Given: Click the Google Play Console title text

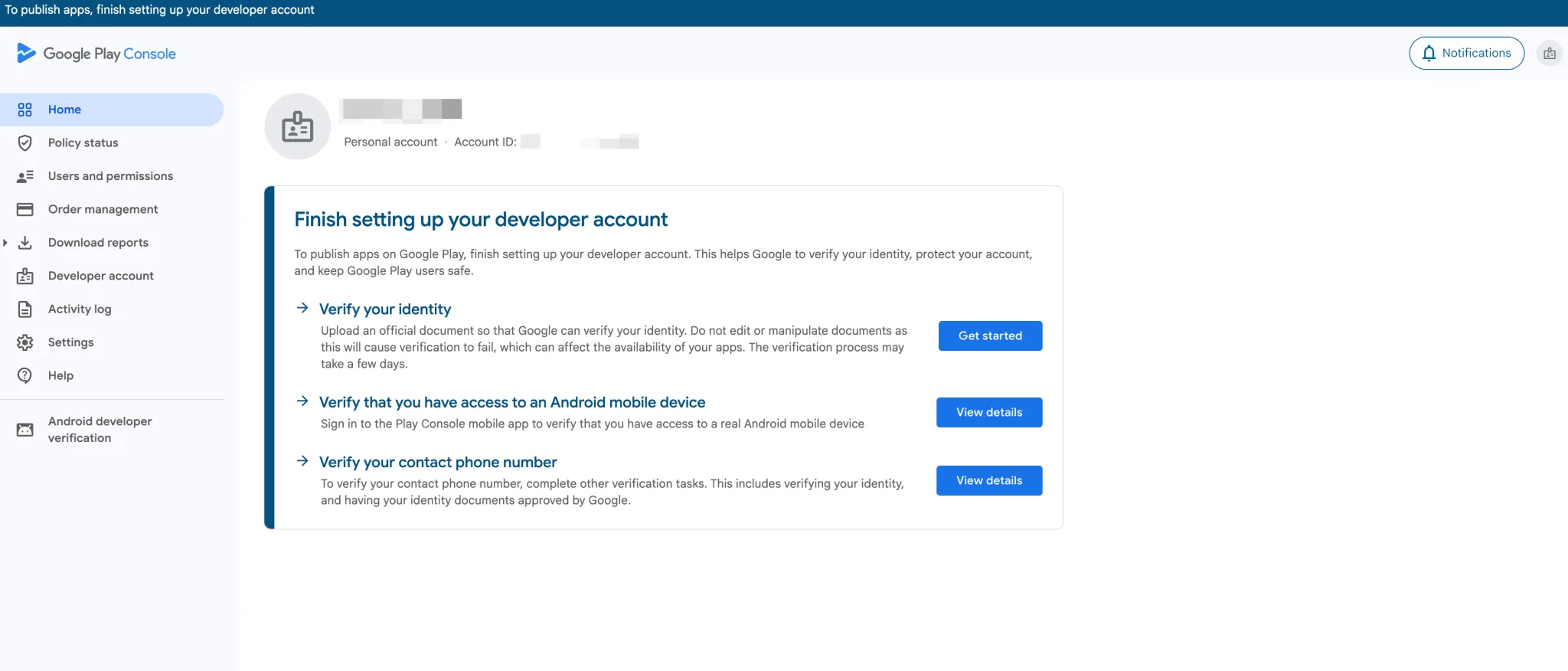Looking at the screenshot, I should [109, 54].
